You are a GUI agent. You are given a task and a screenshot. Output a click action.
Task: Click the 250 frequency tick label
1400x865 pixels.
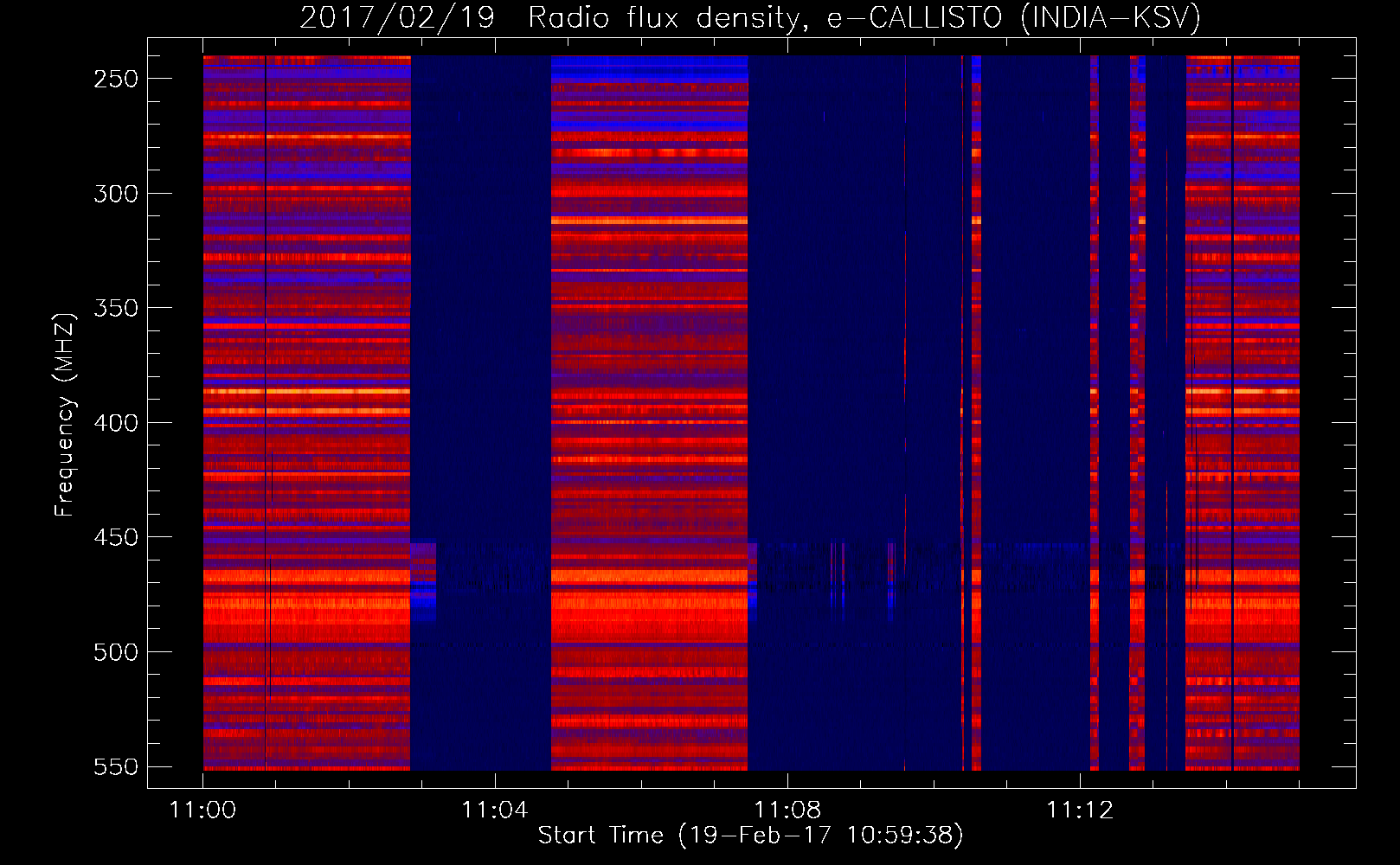point(116,79)
